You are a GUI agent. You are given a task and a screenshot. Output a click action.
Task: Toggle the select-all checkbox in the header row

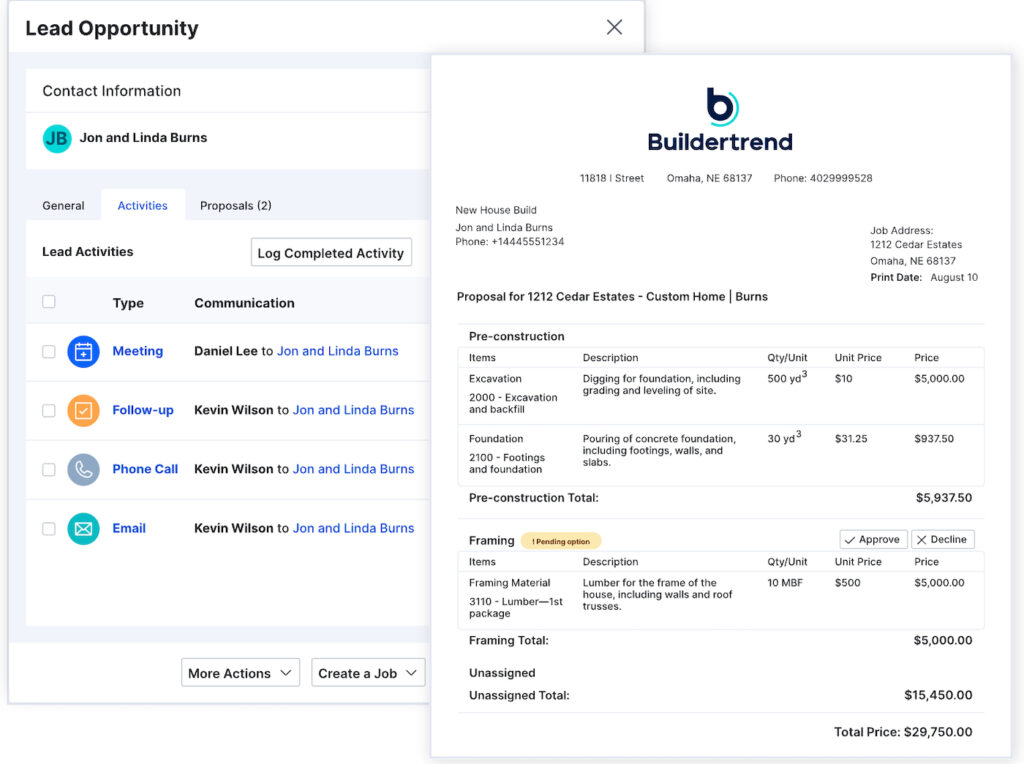(49, 302)
